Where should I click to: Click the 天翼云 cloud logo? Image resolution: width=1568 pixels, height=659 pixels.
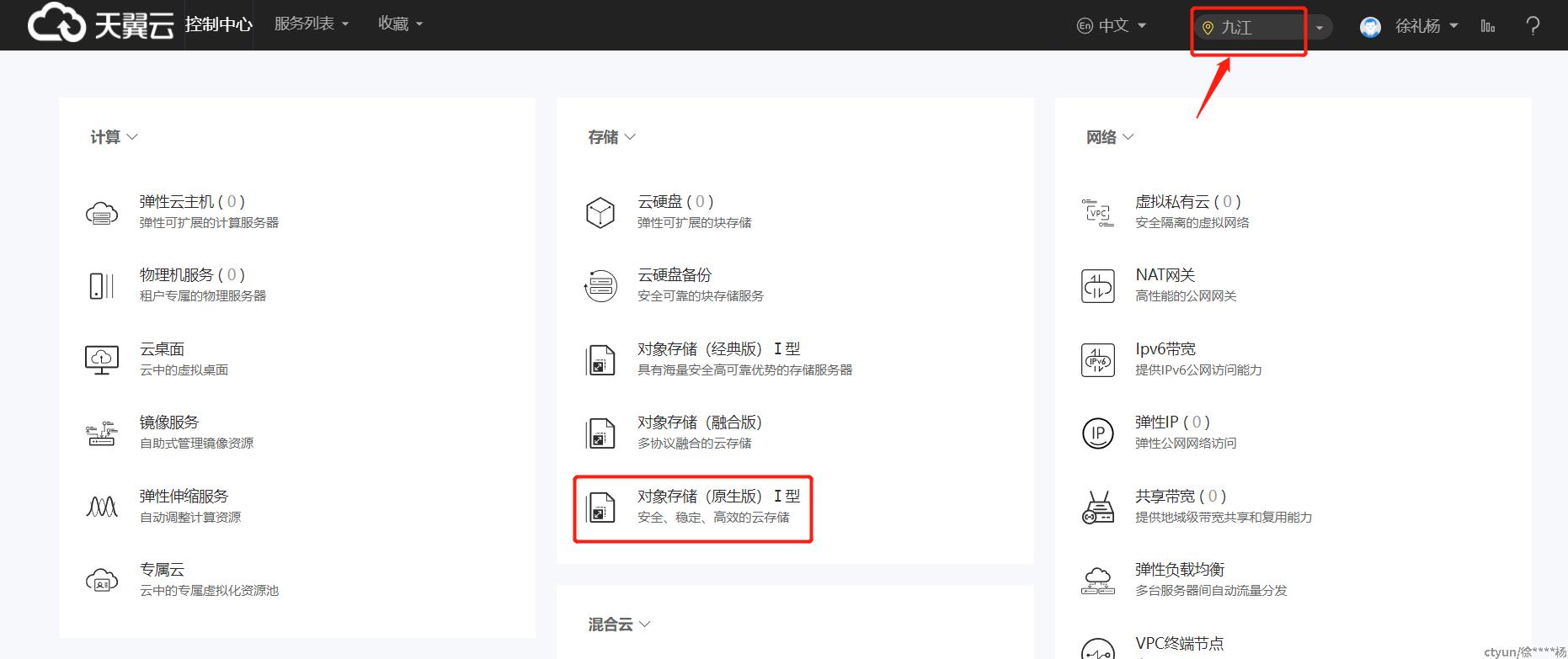[x=101, y=24]
